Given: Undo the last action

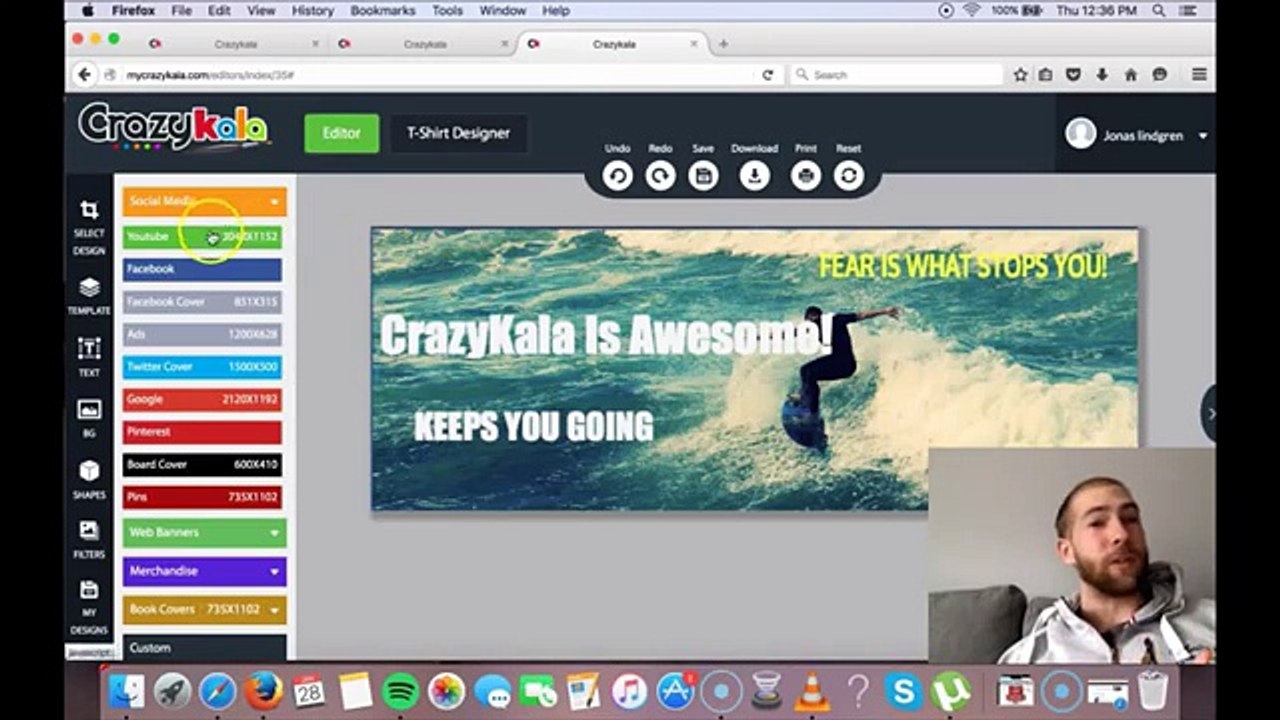Looking at the screenshot, I should (x=617, y=176).
